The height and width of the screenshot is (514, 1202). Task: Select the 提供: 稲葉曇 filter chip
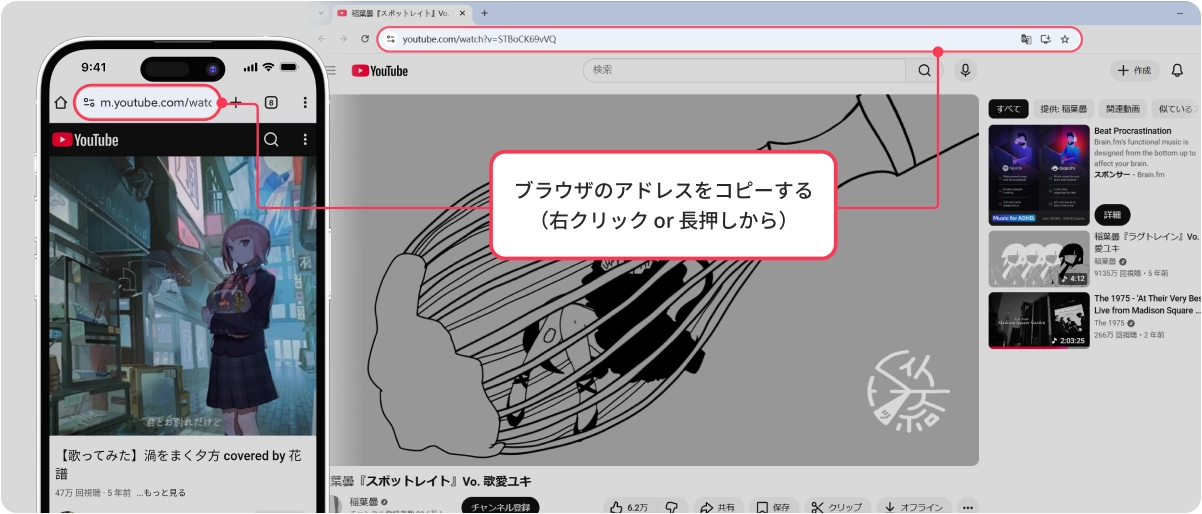[x=1063, y=109]
